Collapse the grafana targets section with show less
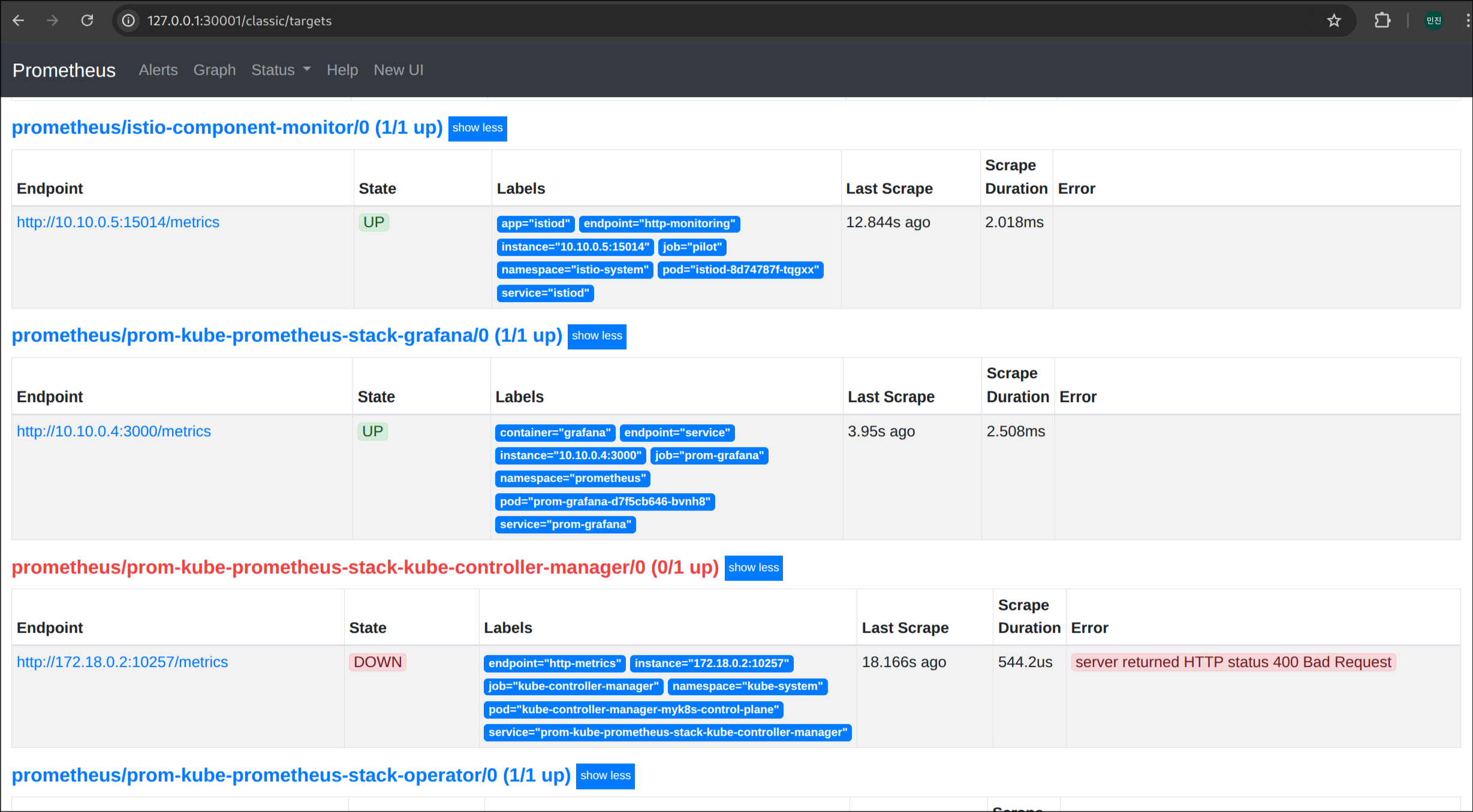1473x812 pixels. pyautogui.click(x=597, y=336)
